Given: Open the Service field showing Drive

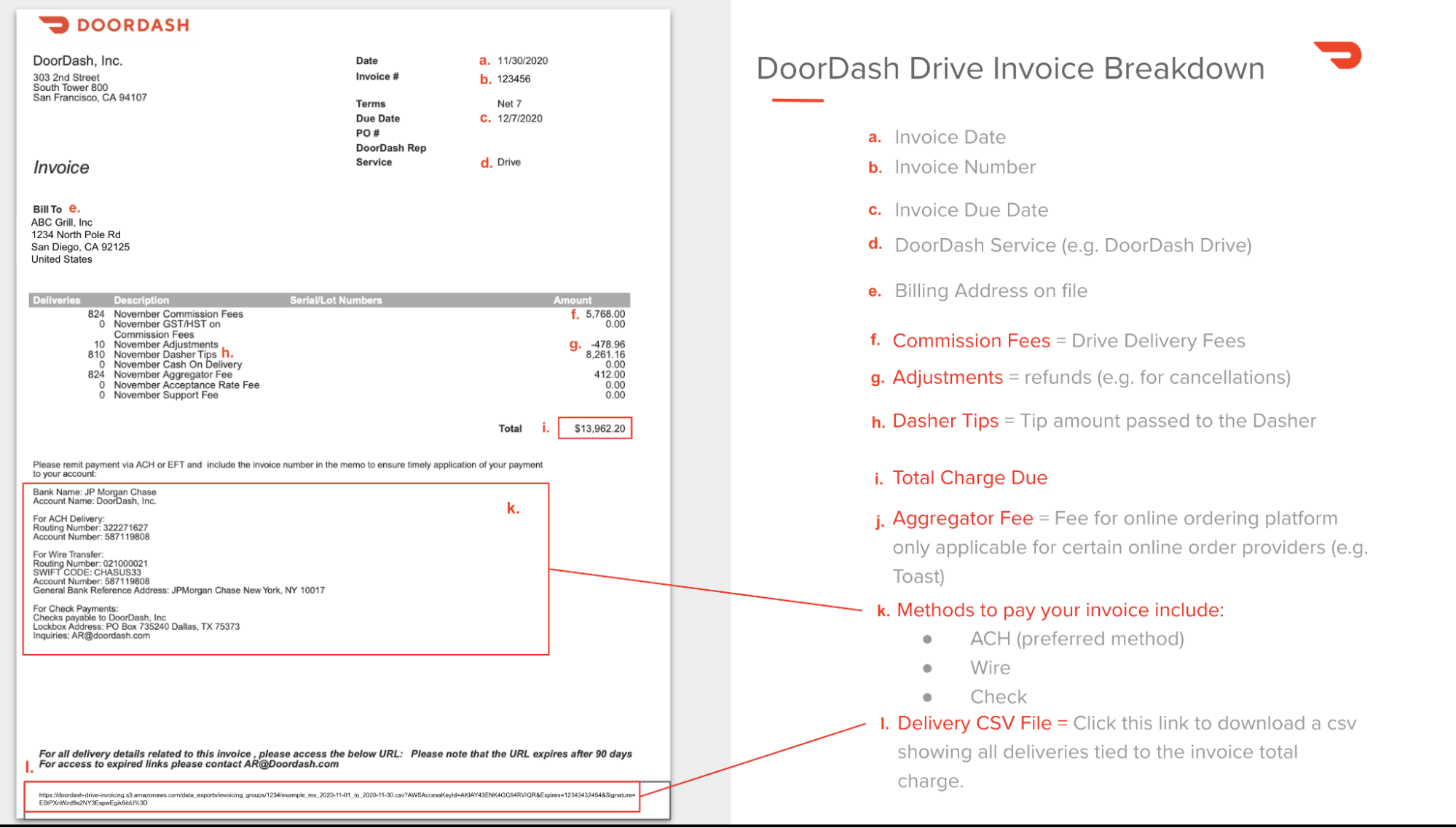Looking at the screenshot, I should pyautogui.click(x=509, y=162).
